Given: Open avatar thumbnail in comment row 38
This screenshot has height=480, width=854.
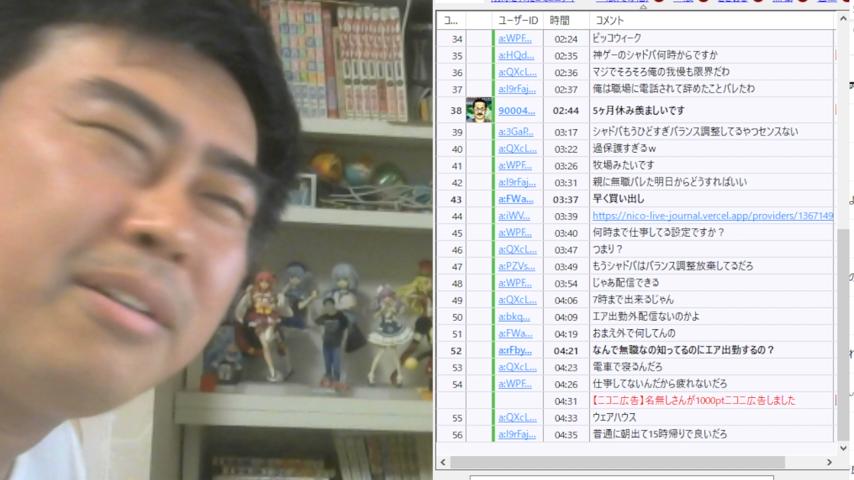Looking at the screenshot, I should click(479, 110).
